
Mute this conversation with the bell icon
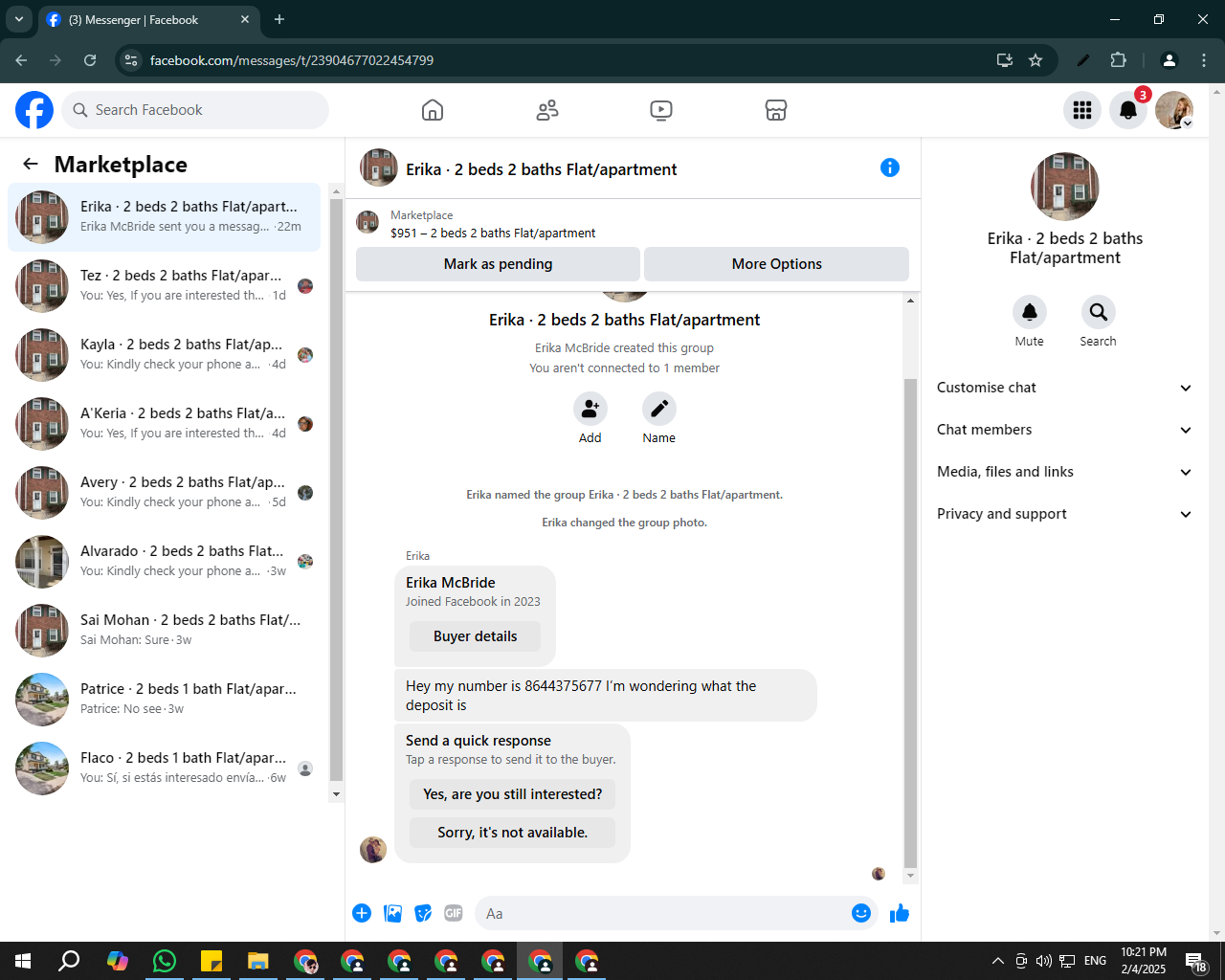[1030, 312]
